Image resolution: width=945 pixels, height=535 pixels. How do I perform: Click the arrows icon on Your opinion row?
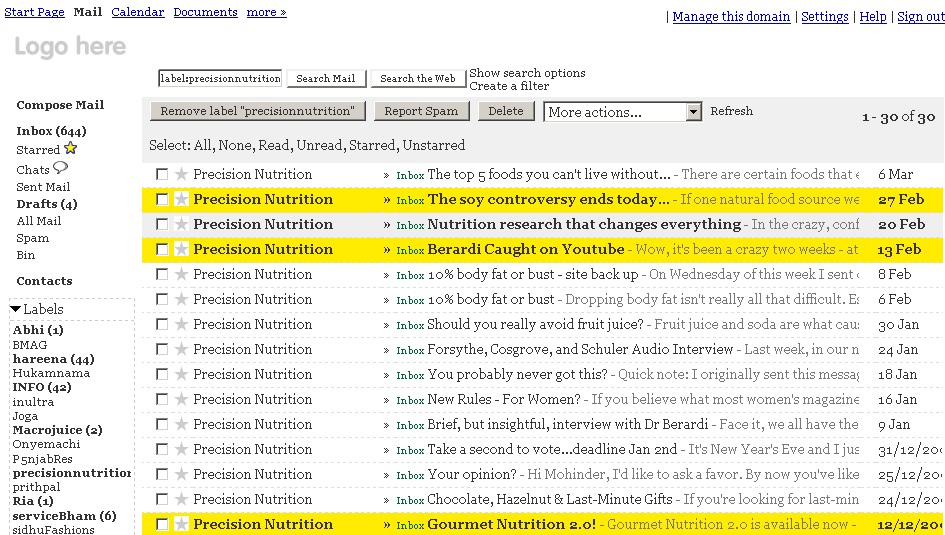pyautogui.click(x=386, y=475)
